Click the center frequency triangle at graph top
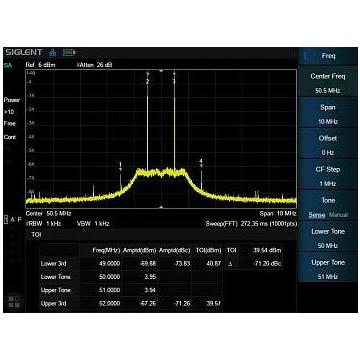Screen dimensions: 360x360 (161, 71)
